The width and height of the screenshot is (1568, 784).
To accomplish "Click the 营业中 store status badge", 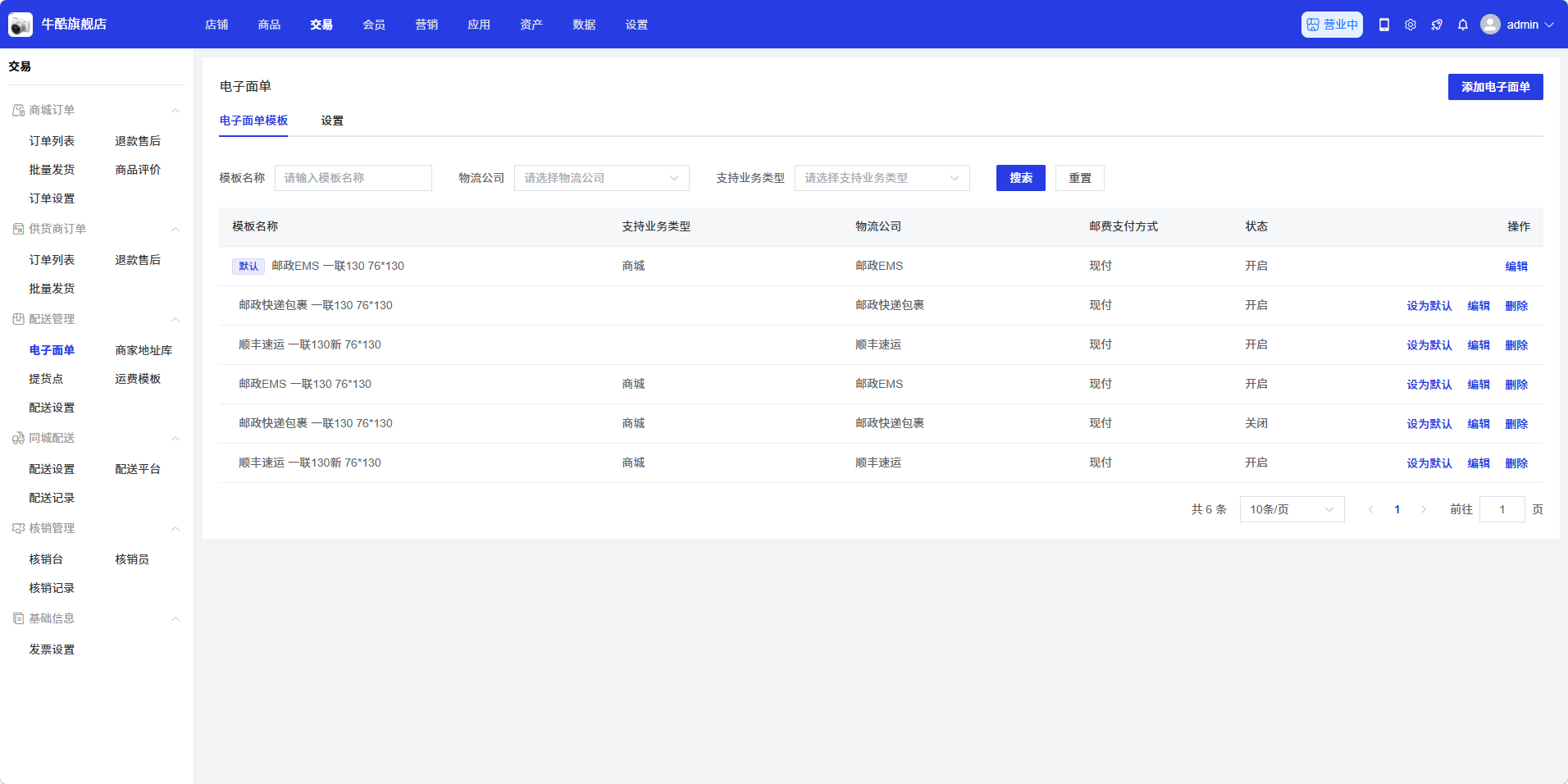I will point(1332,25).
